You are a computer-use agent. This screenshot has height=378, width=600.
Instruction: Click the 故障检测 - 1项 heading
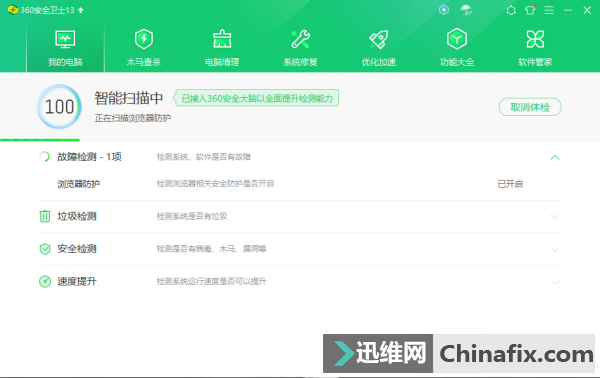[89, 156]
